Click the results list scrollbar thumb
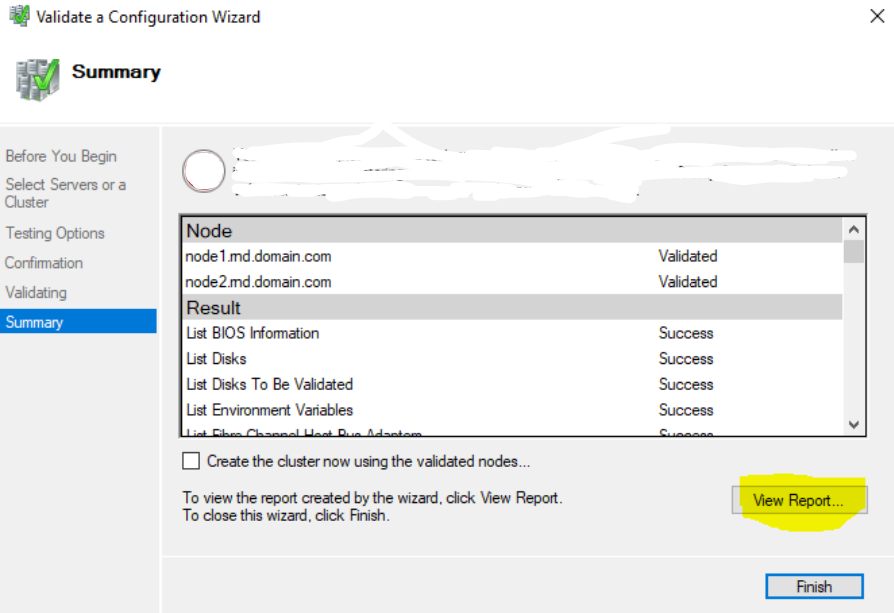 coord(854,252)
